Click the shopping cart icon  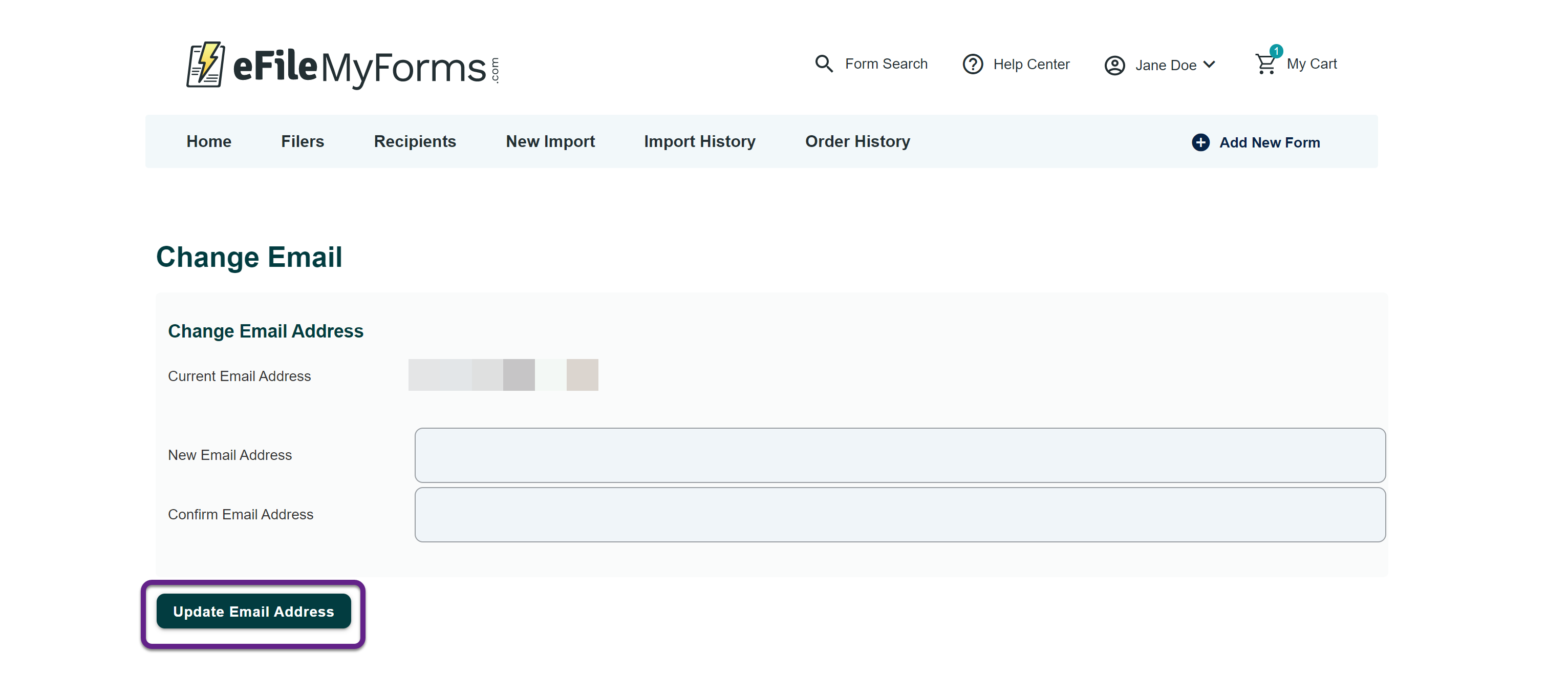(1265, 65)
